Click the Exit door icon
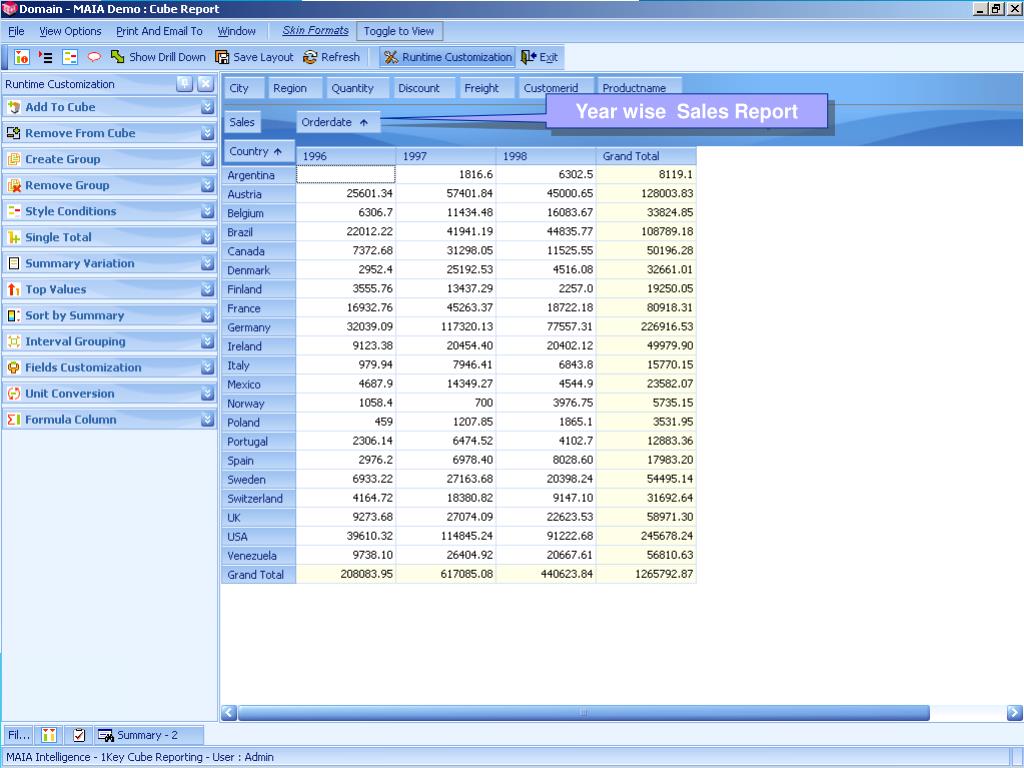This screenshot has width=1024, height=768. 528,57
